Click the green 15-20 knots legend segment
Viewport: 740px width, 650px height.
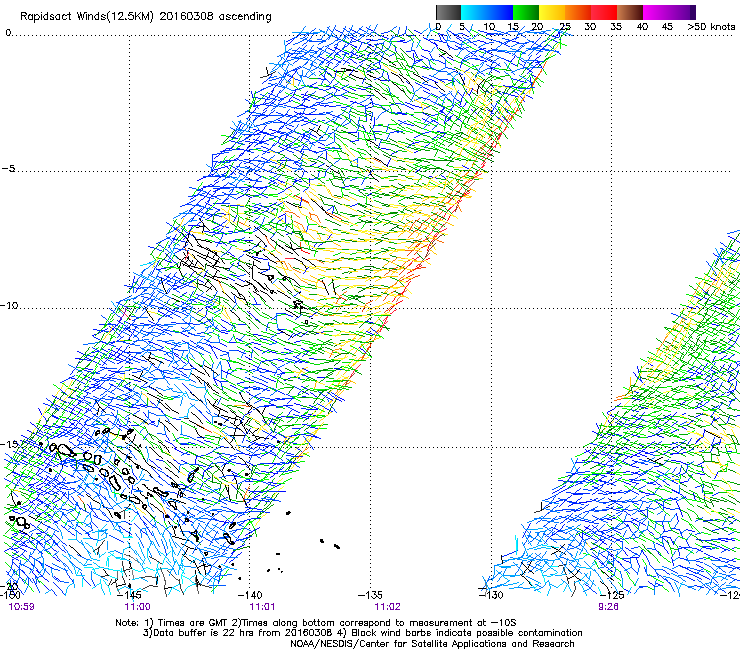(526, 12)
